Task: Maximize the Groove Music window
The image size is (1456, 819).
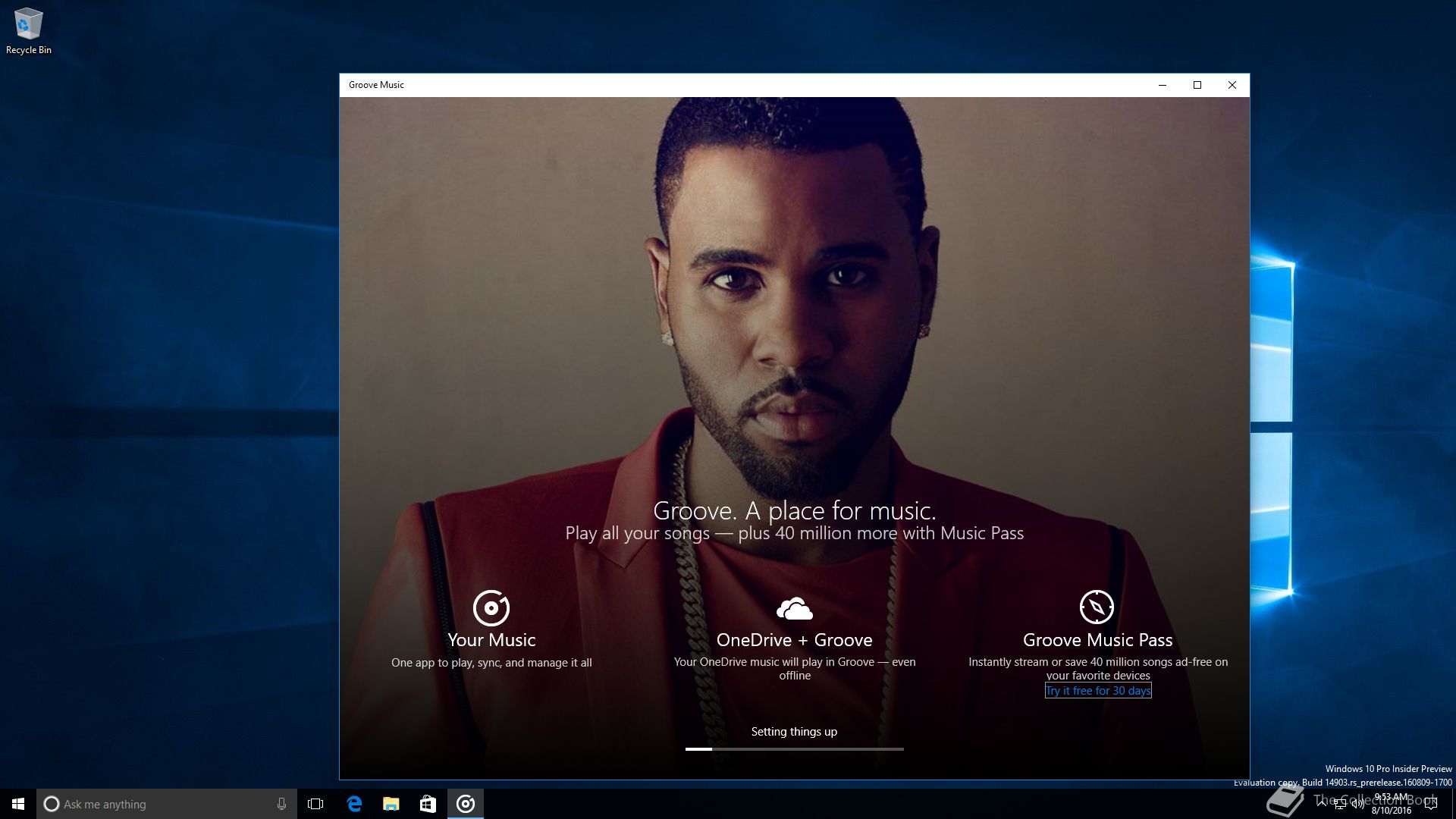Action: pyautogui.click(x=1197, y=85)
